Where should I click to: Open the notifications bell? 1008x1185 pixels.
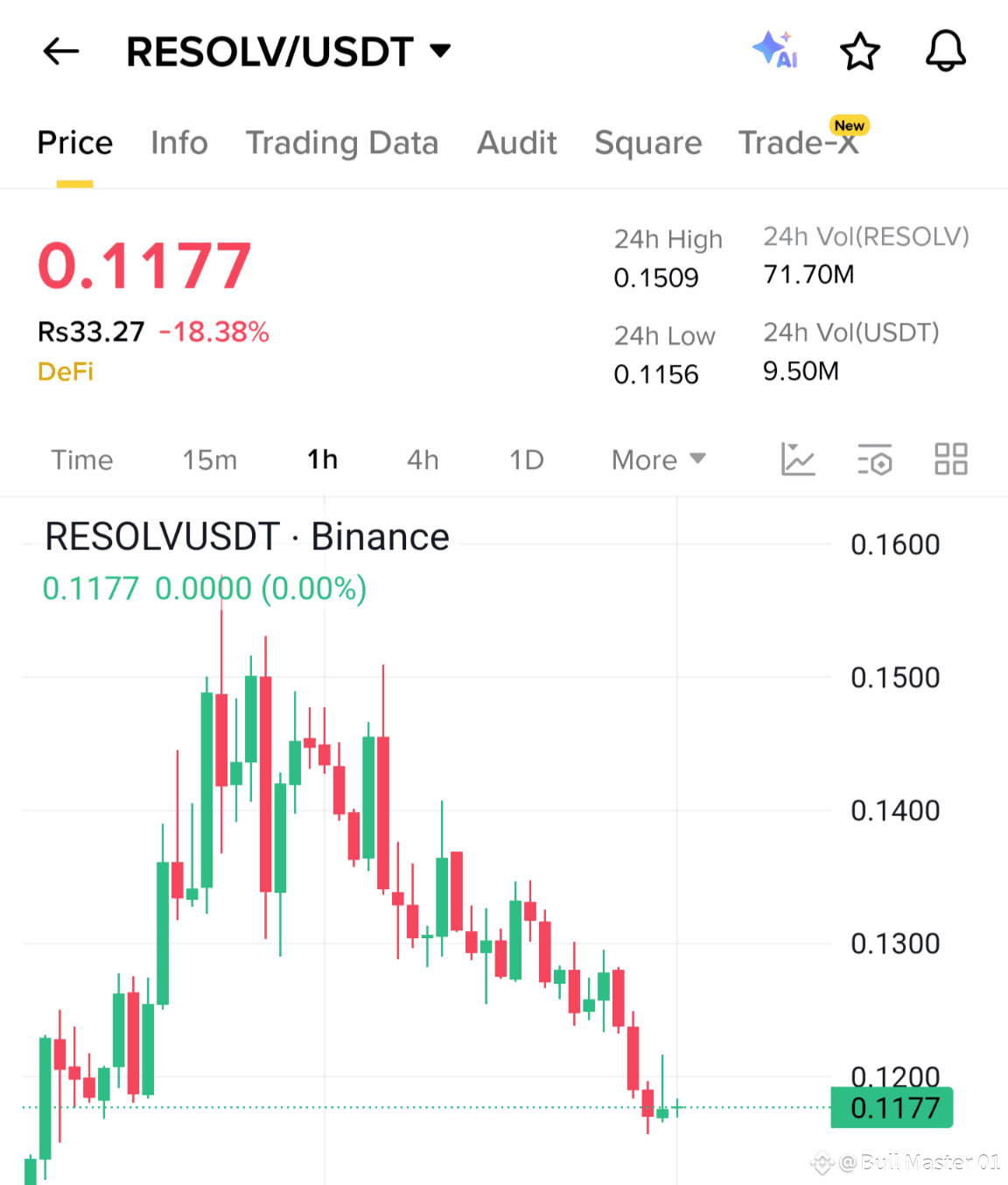[x=944, y=52]
